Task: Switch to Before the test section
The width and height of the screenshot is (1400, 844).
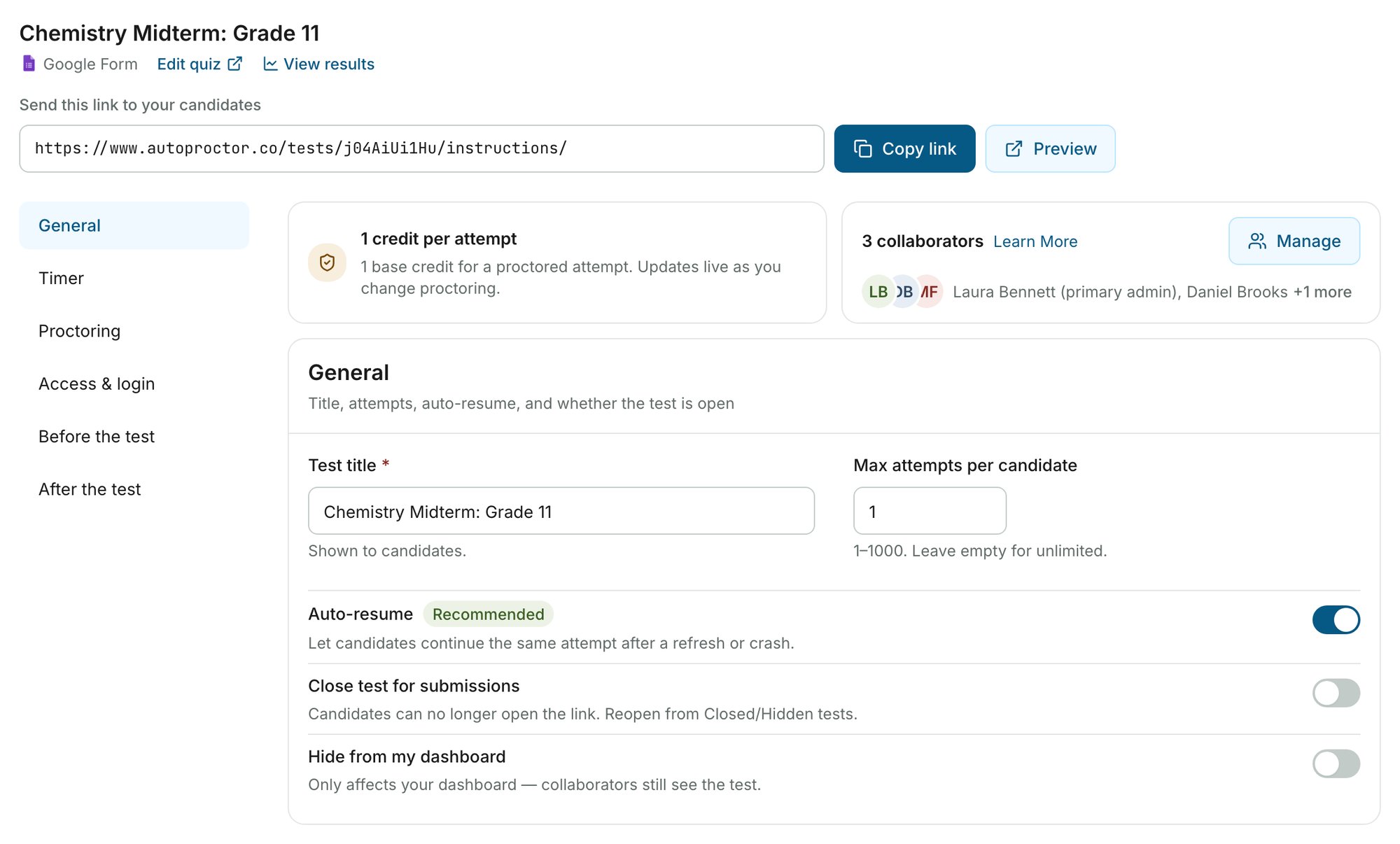Action: [x=134, y=436]
